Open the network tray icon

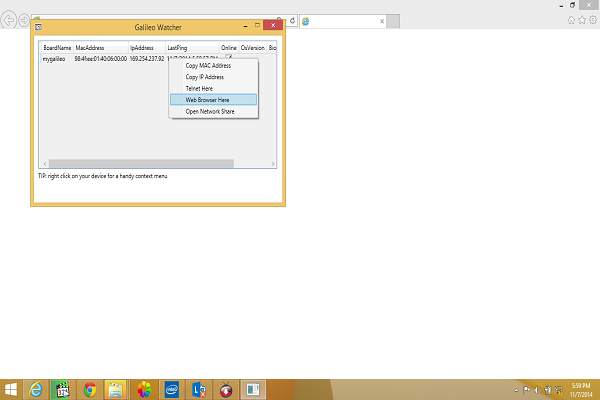pos(548,390)
